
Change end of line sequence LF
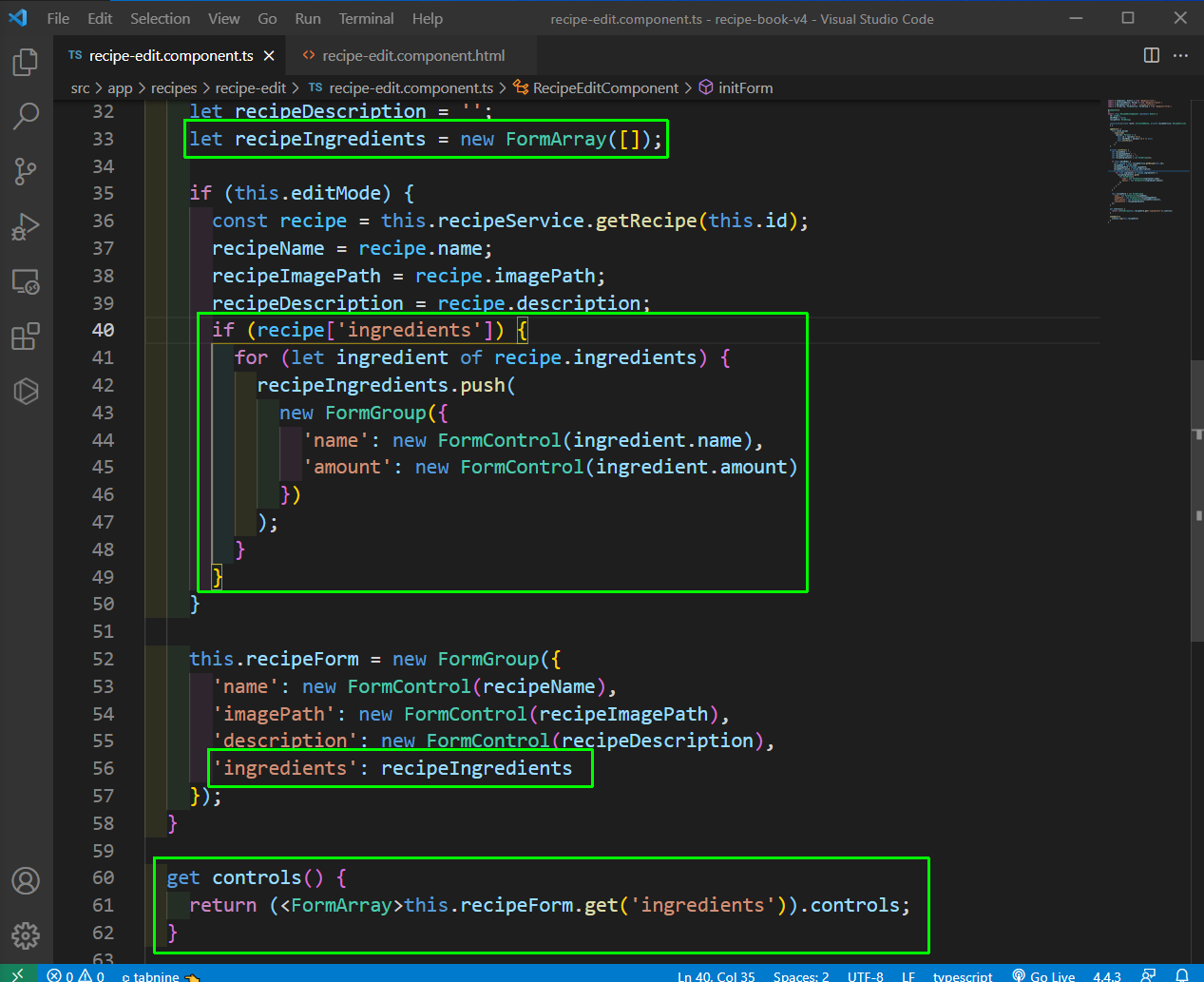pyautogui.click(x=908, y=975)
